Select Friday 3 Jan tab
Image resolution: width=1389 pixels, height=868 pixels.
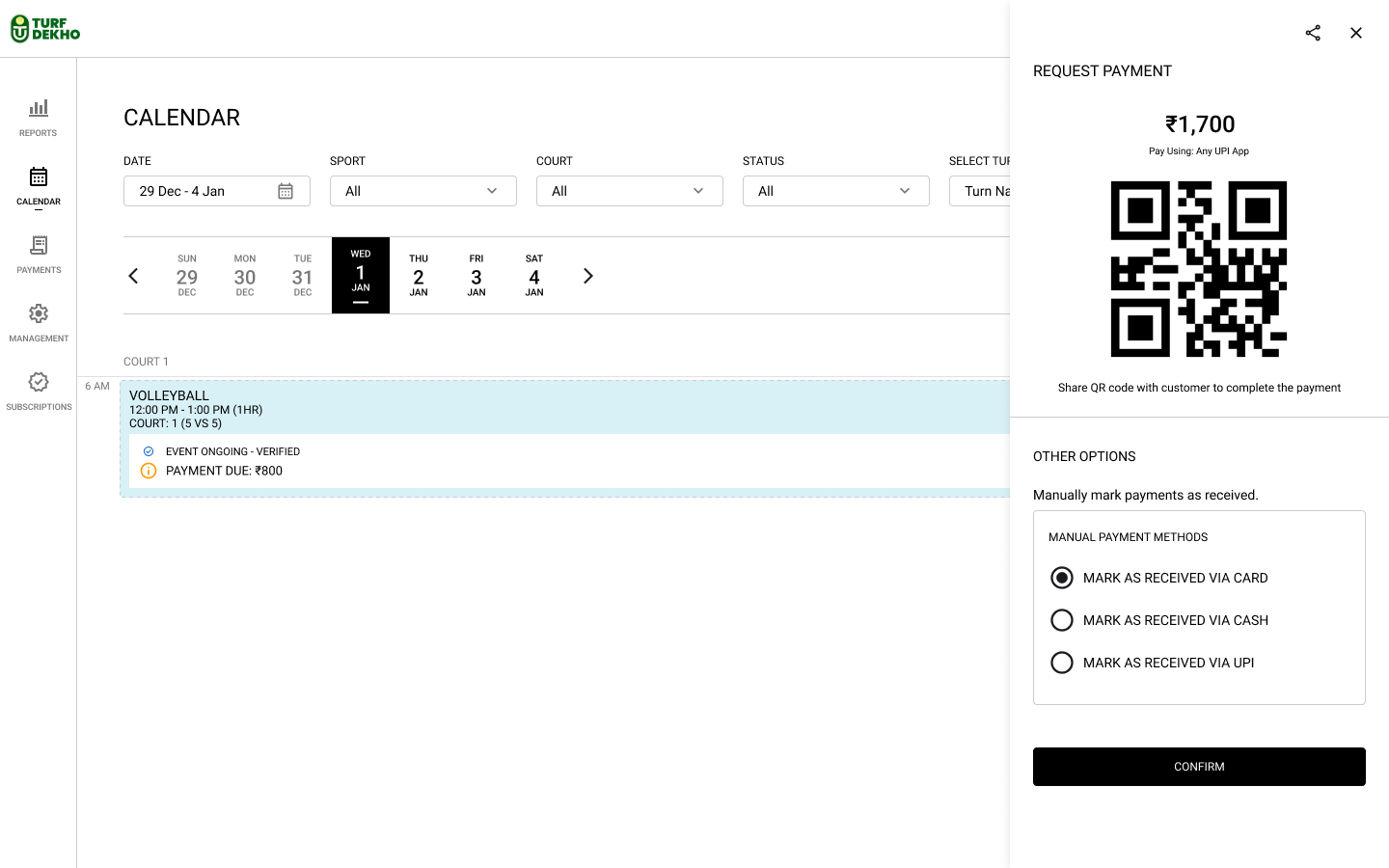click(x=477, y=276)
